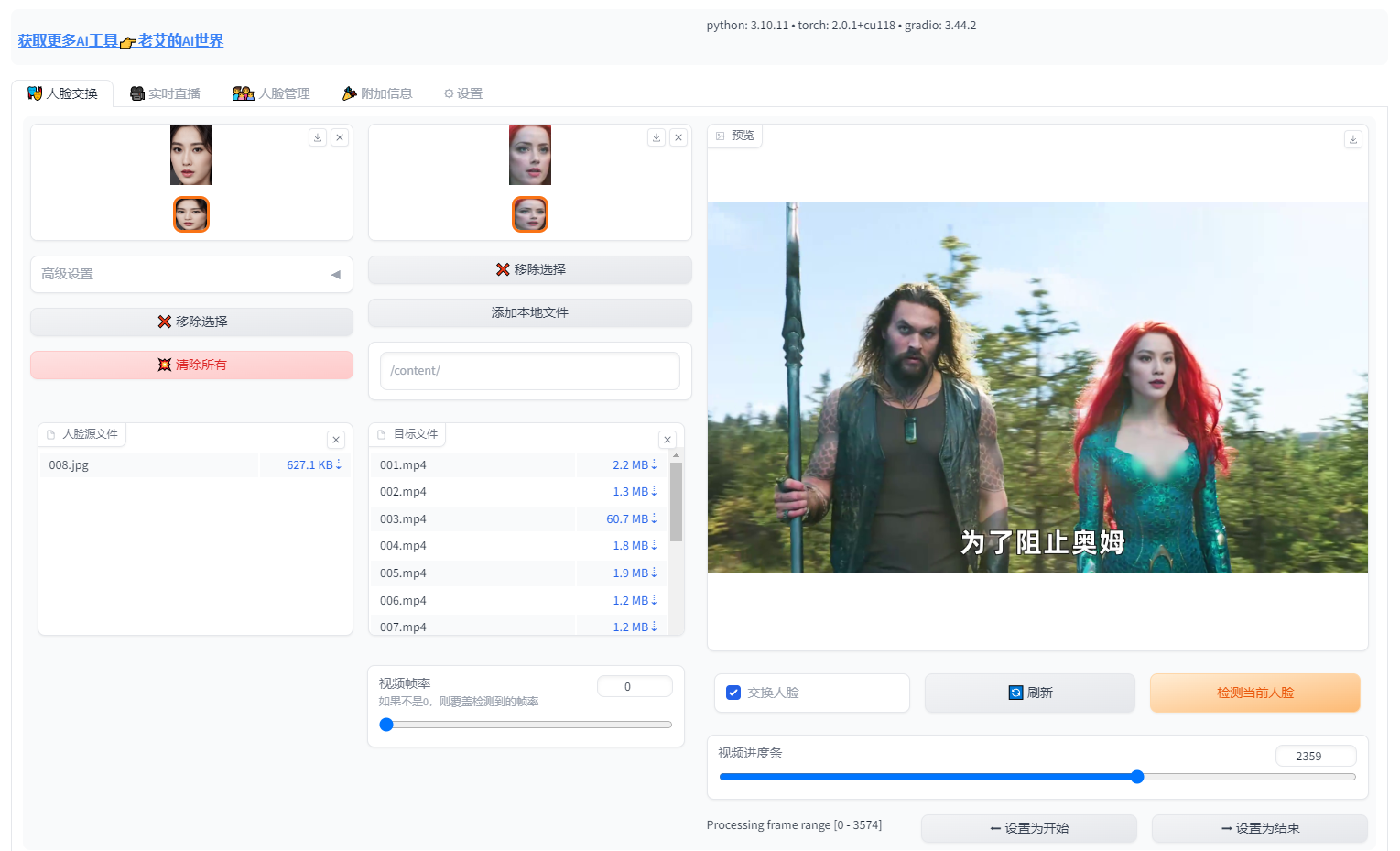1400x851 pixels.
Task: Select the highlighted source face thumbnail
Action: tap(190, 213)
